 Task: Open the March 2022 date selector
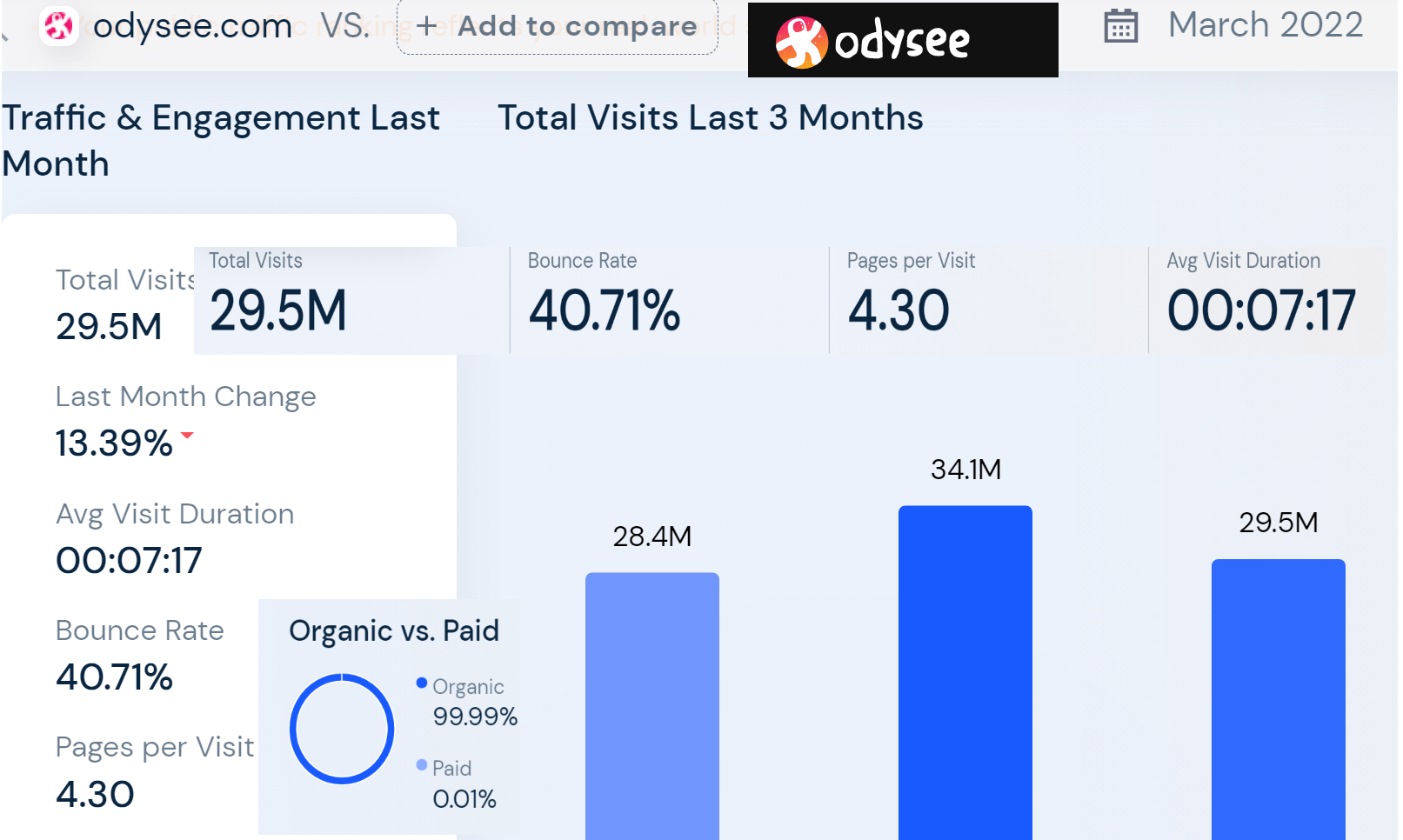1264,25
